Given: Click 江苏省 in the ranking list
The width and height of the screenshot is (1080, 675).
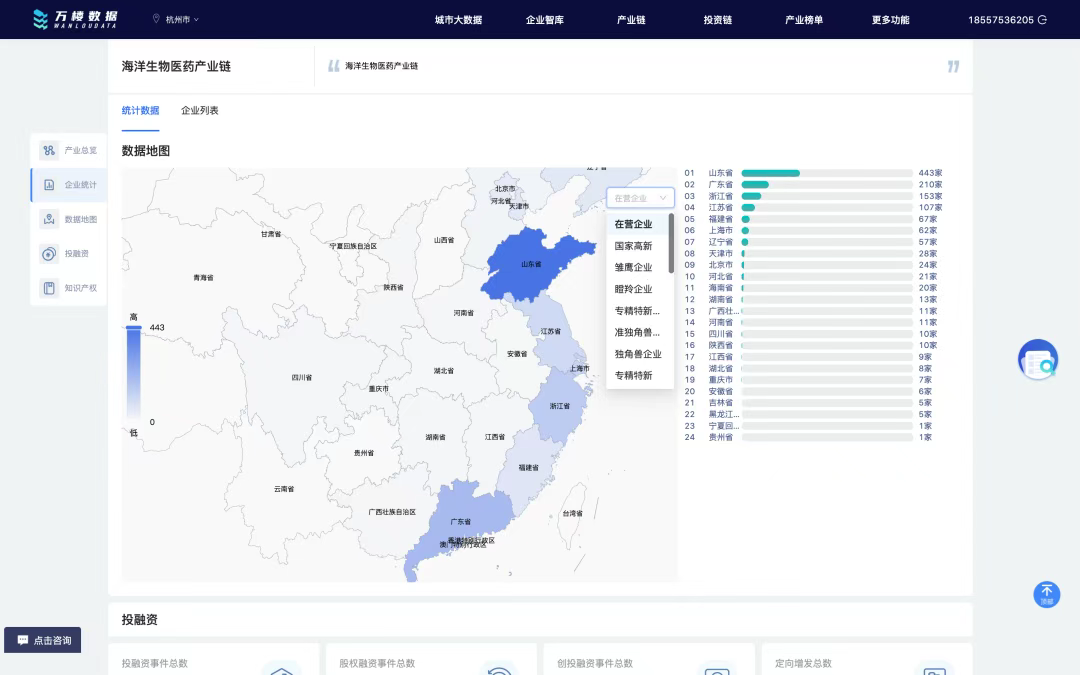Looking at the screenshot, I should tap(720, 207).
